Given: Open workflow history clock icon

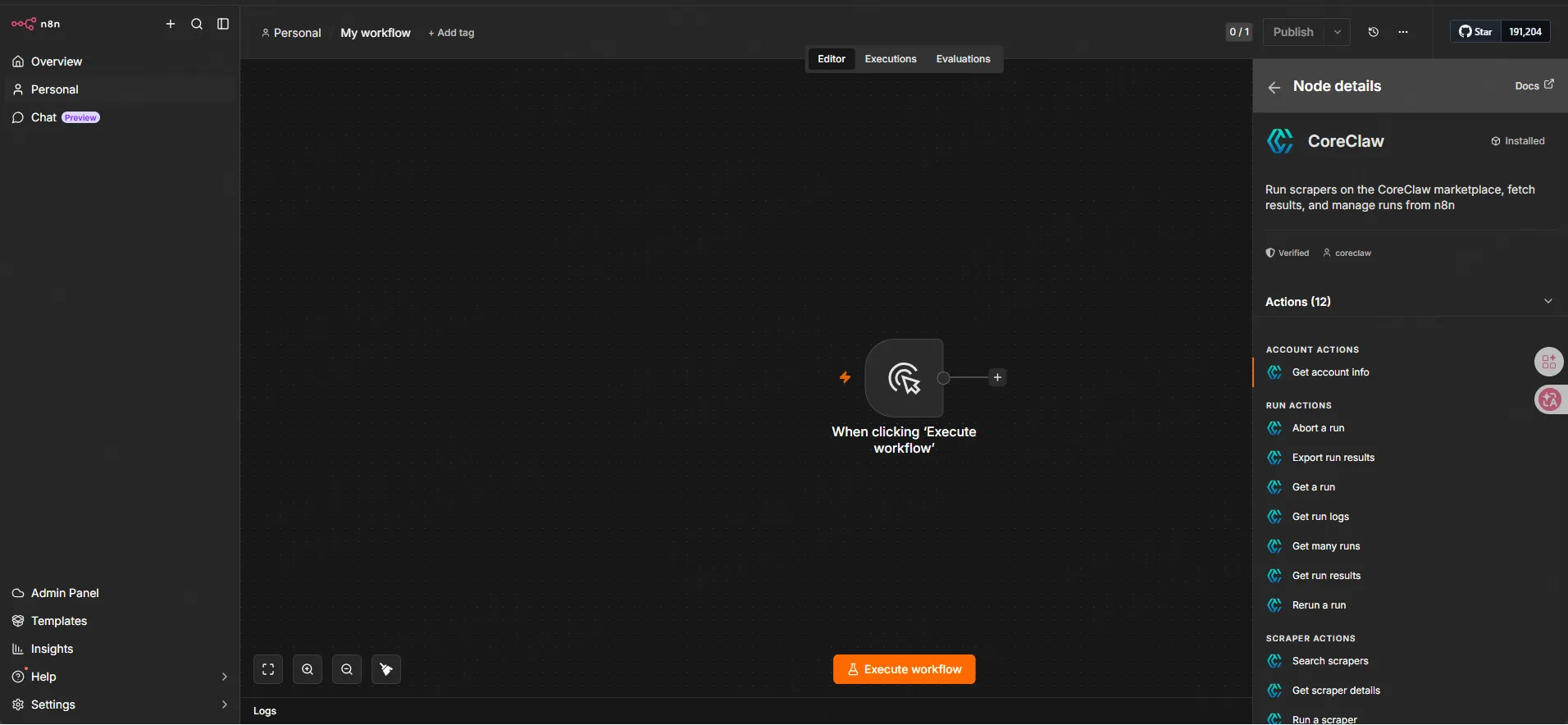Looking at the screenshot, I should [x=1374, y=32].
